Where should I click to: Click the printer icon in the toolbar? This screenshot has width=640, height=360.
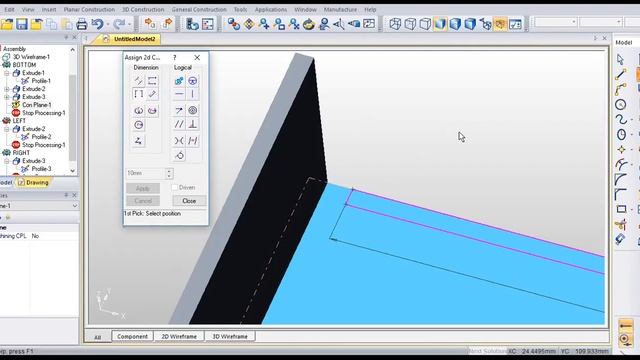[82, 24]
